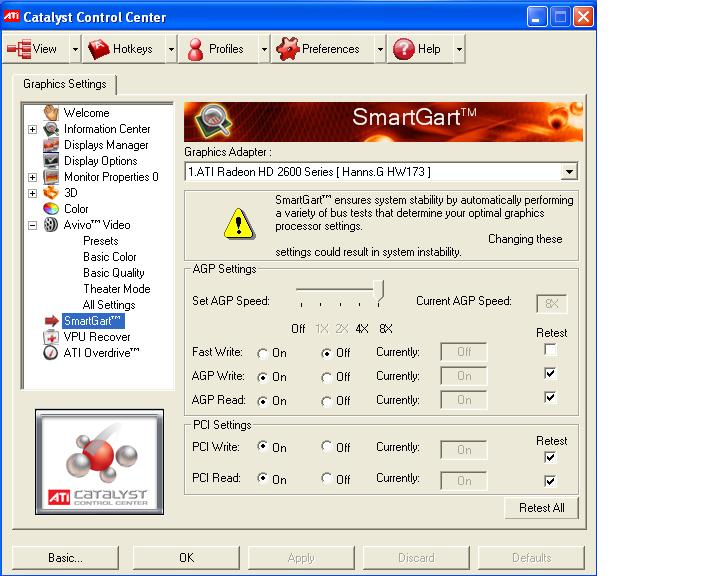Open the Profiles dropdown arrow
Image resolution: width=720 pixels, height=576 pixels.
coord(264,49)
